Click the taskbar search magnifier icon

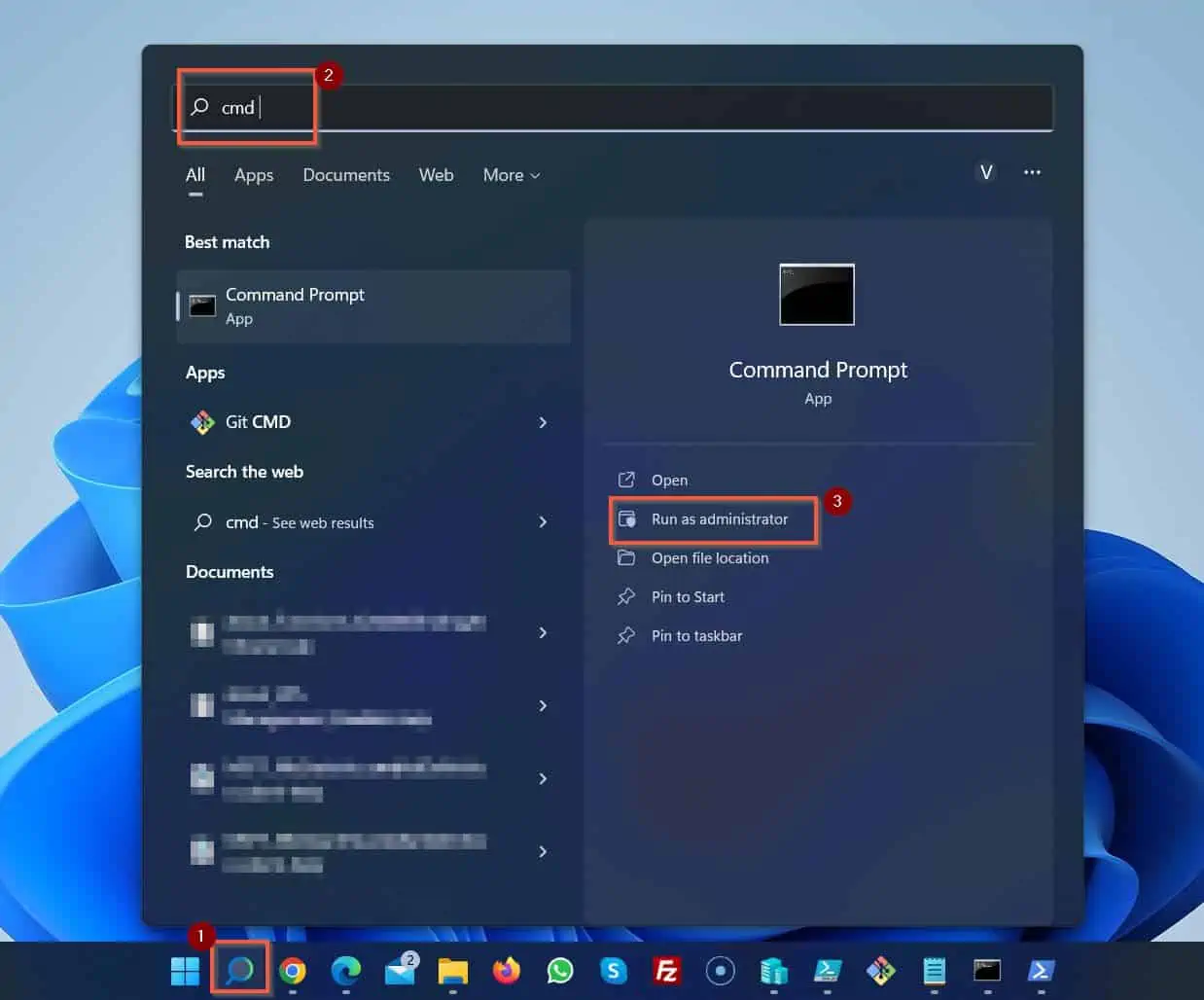(x=239, y=970)
